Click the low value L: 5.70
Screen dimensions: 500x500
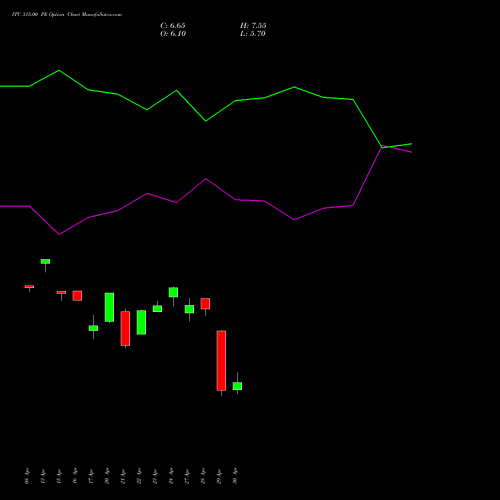tap(253, 34)
